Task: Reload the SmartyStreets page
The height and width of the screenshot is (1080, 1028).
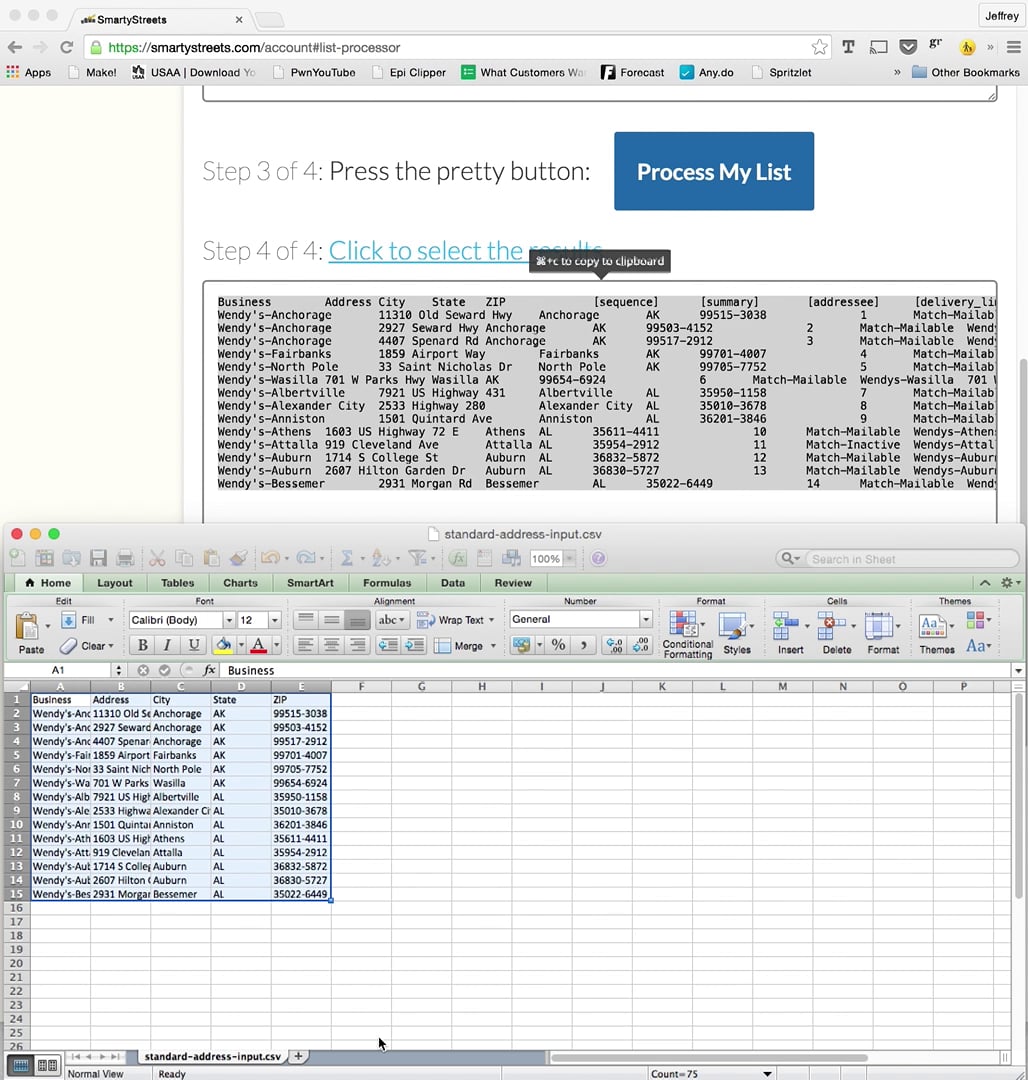Action: coord(66,47)
